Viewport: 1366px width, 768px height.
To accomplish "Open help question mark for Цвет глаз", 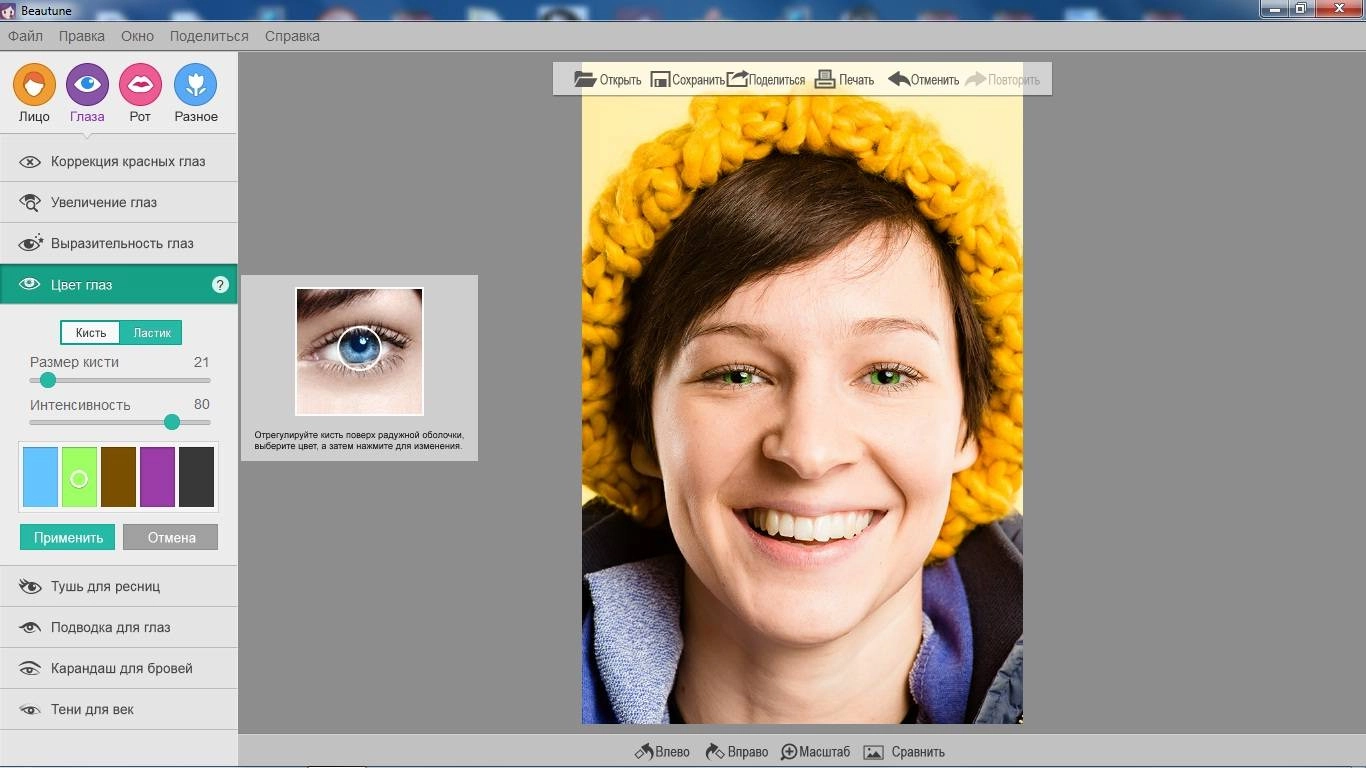I will click(x=220, y=285).
